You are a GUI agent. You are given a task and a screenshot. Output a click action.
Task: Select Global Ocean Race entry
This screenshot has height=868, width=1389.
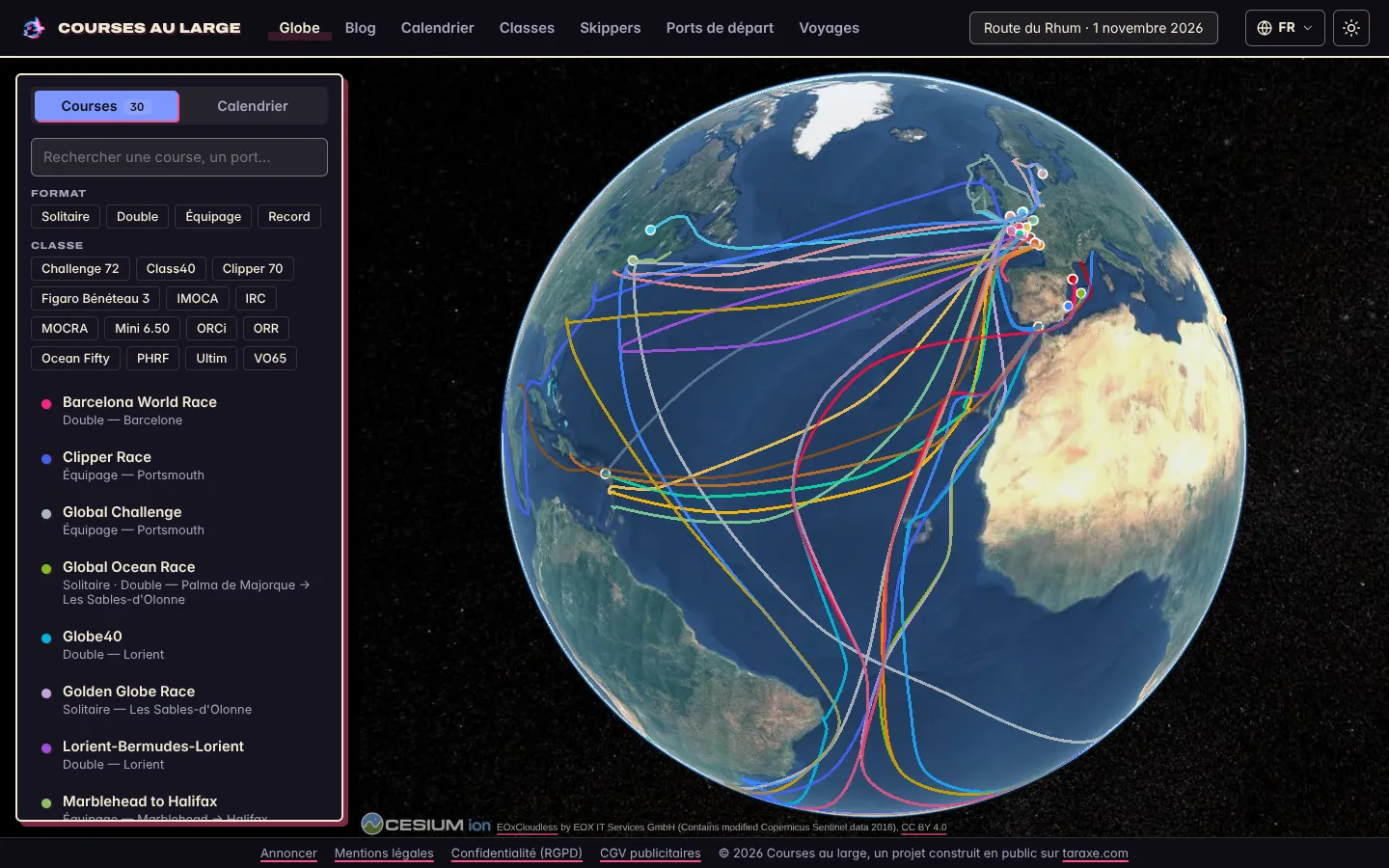[x=179, y=583]
